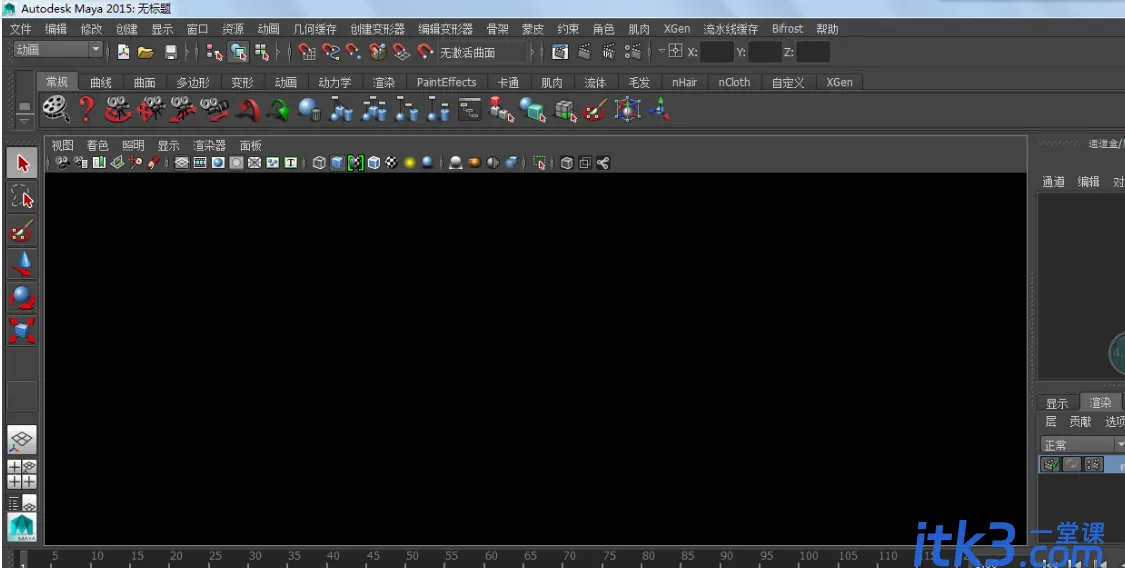
Task: Click the X coordinate input field
Action: 716,52
